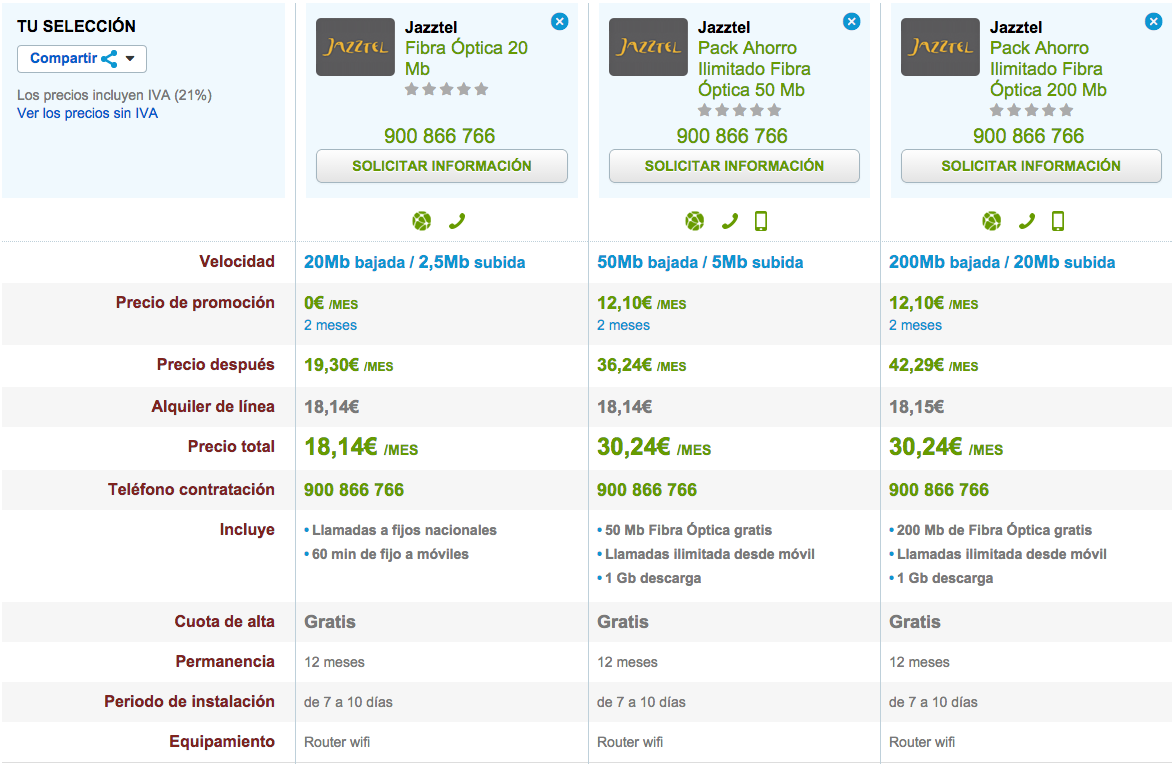Click the TU SELECCIÓN heading

(x=76, y=26)
